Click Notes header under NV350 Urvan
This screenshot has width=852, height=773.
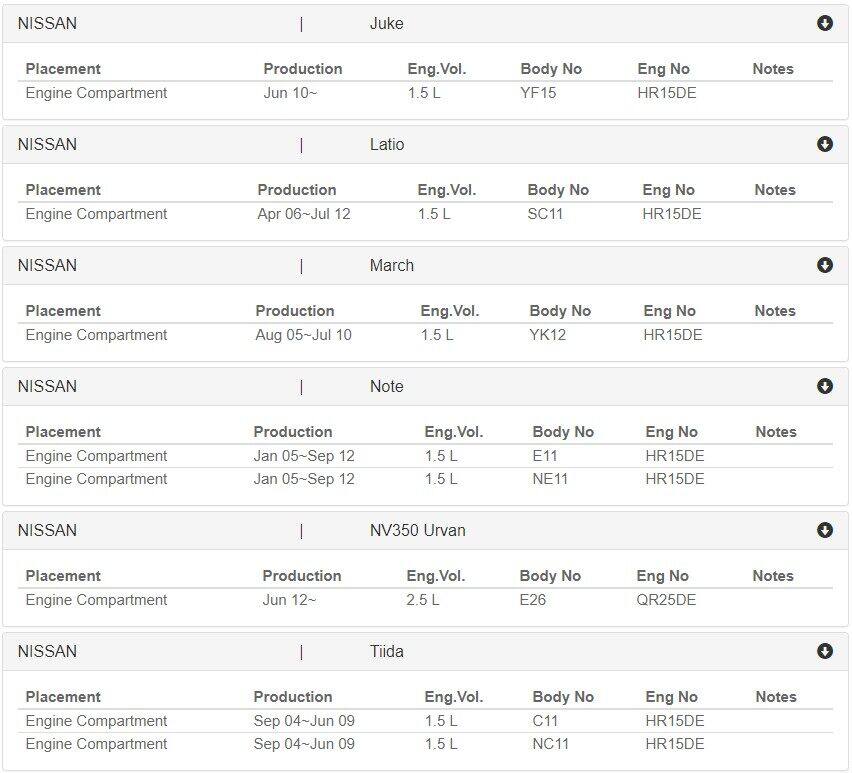coord(773,576)
